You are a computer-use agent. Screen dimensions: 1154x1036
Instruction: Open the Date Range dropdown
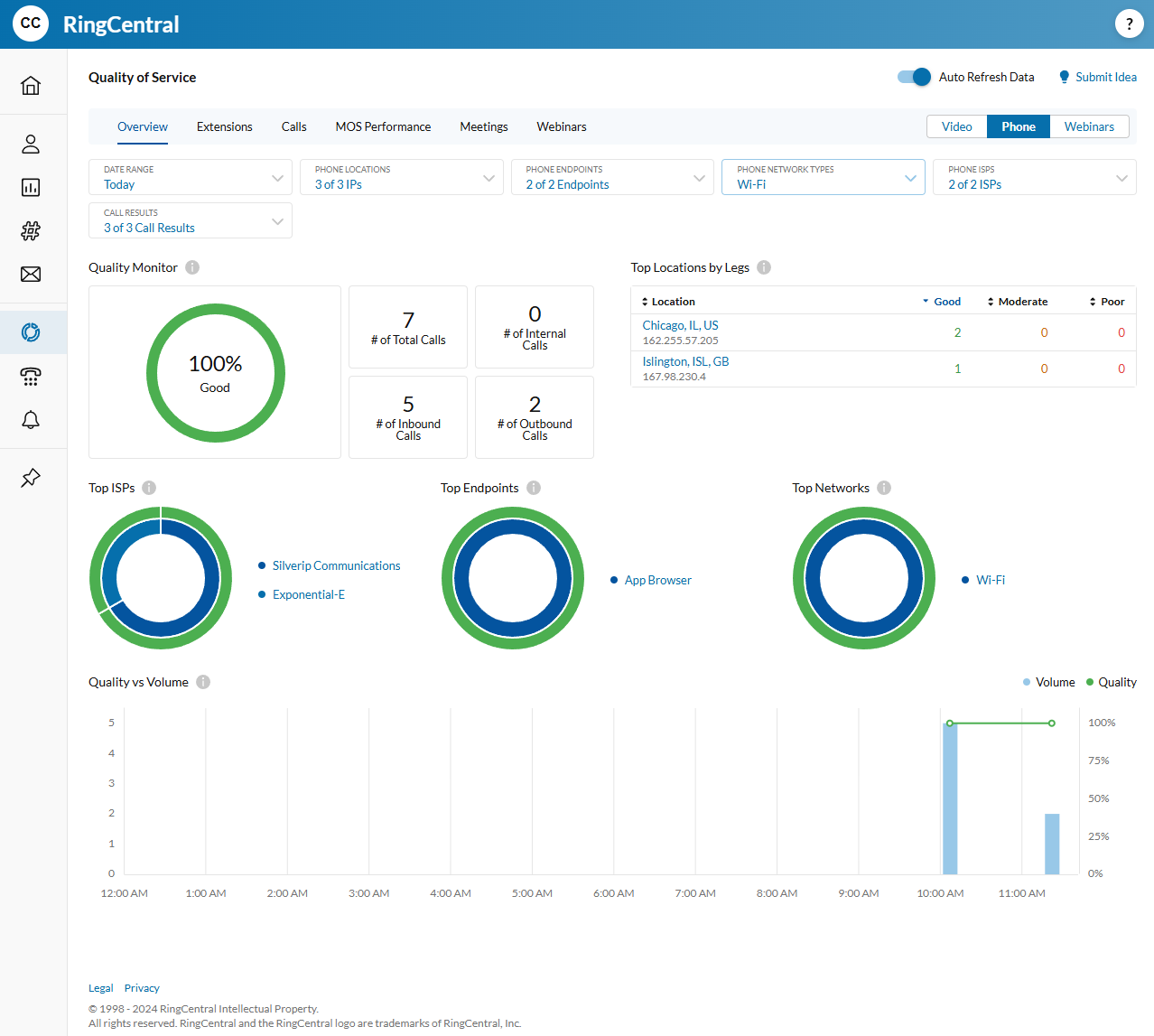coord(190,177)
